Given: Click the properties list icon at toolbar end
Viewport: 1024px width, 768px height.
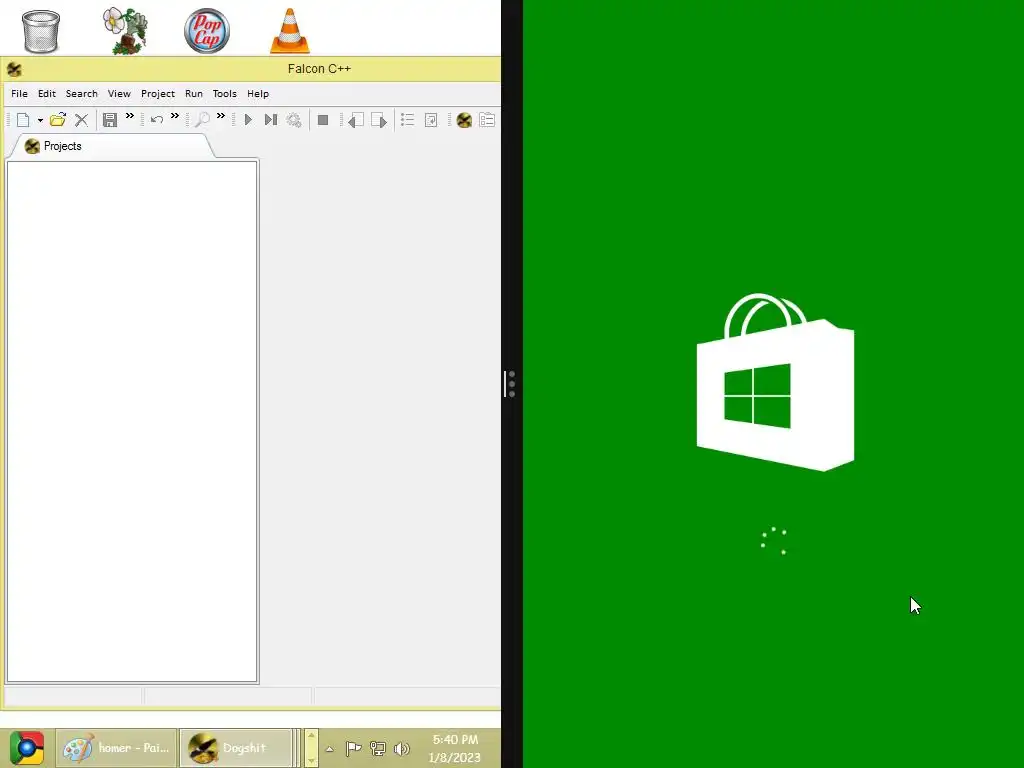Looking at the screenshot, I should click(487, 120).
